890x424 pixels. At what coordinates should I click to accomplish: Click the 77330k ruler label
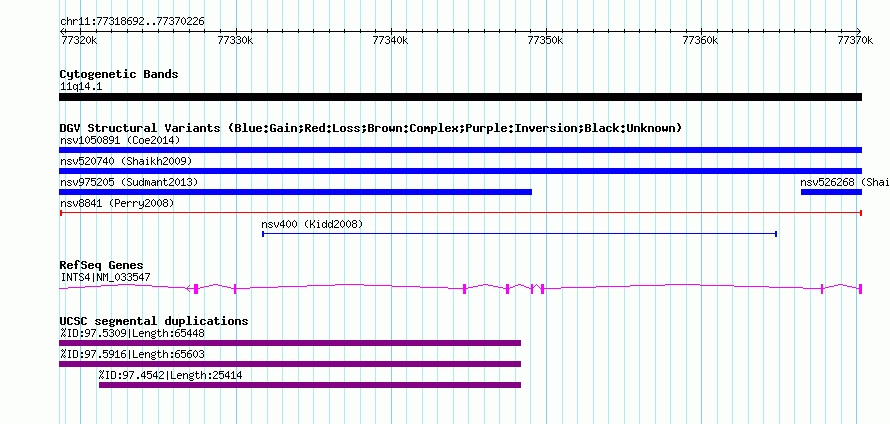point(238,40)
